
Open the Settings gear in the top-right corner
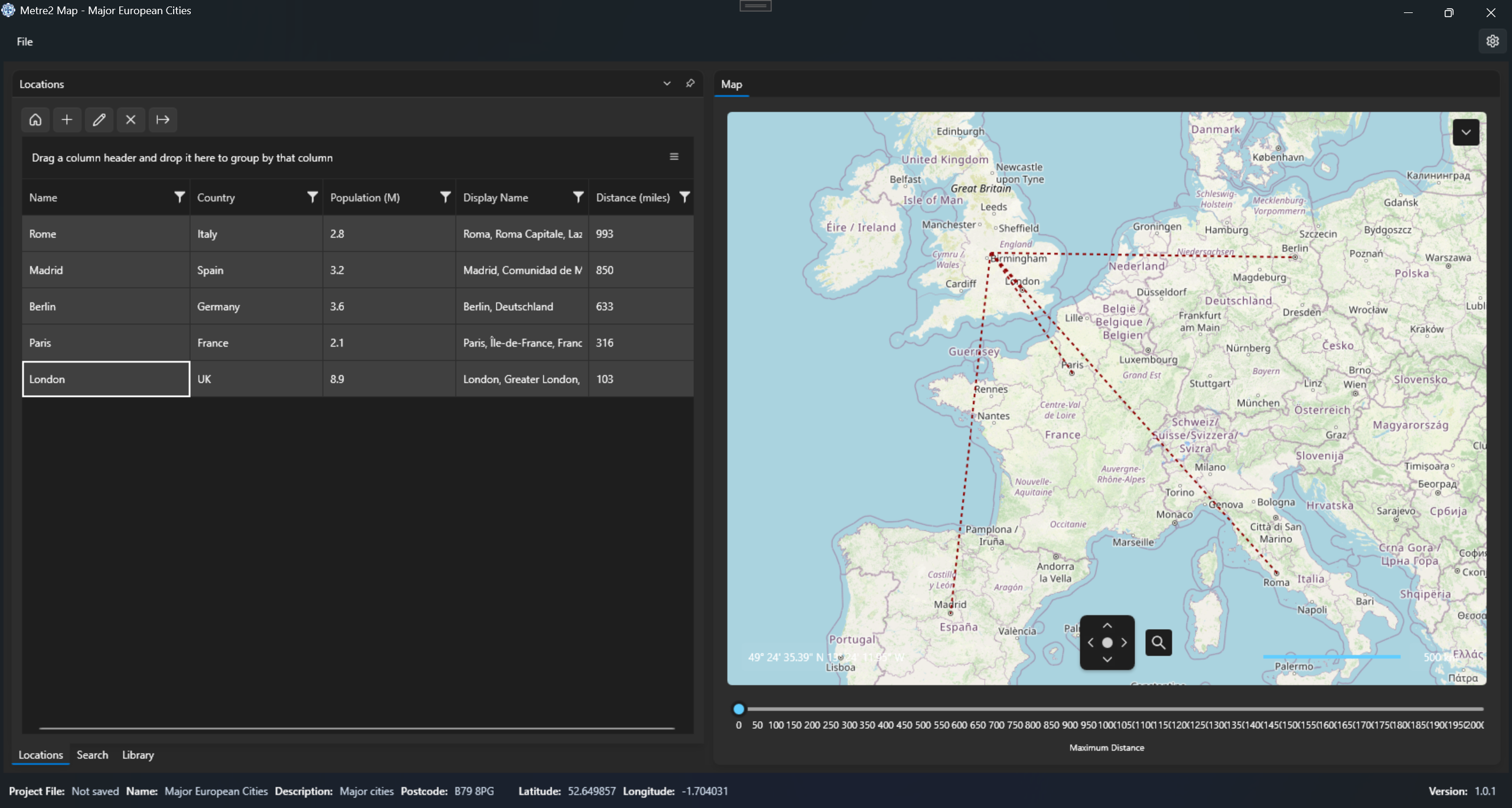1493,41
